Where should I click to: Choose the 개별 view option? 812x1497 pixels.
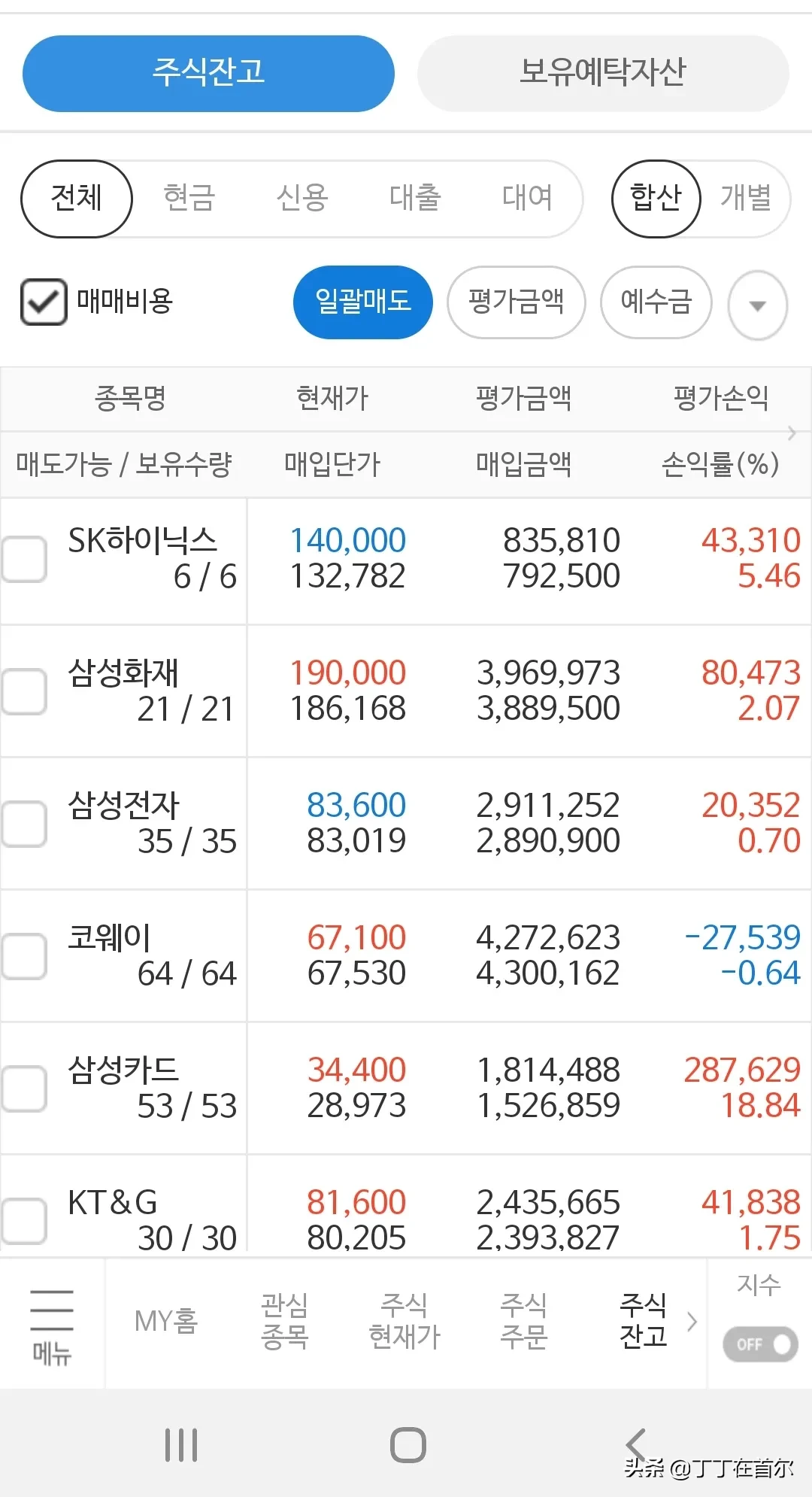click(x=746, y=199)
